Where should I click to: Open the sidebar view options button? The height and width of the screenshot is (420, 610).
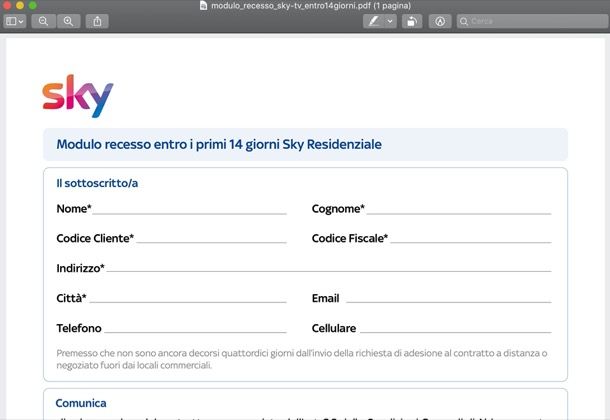click(15, 21)
